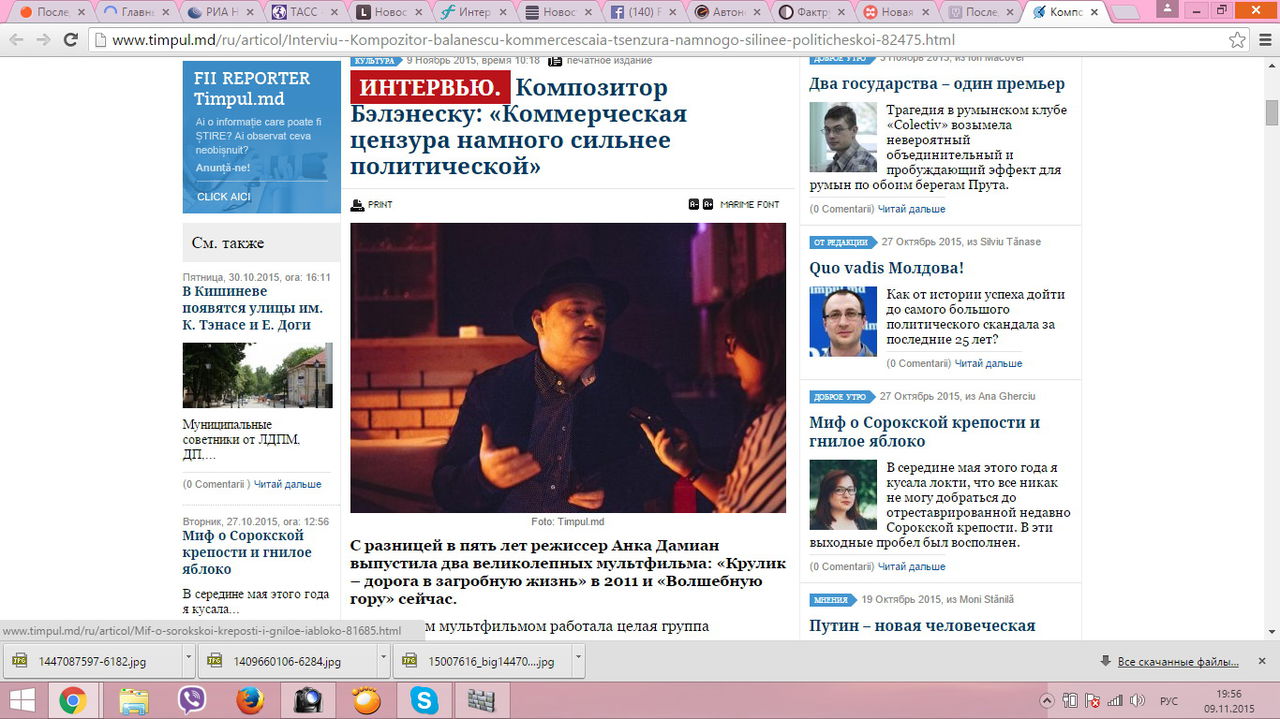Click Читай дальше under Два государства article
This screenshot has height=719, width=1280.
911,209
